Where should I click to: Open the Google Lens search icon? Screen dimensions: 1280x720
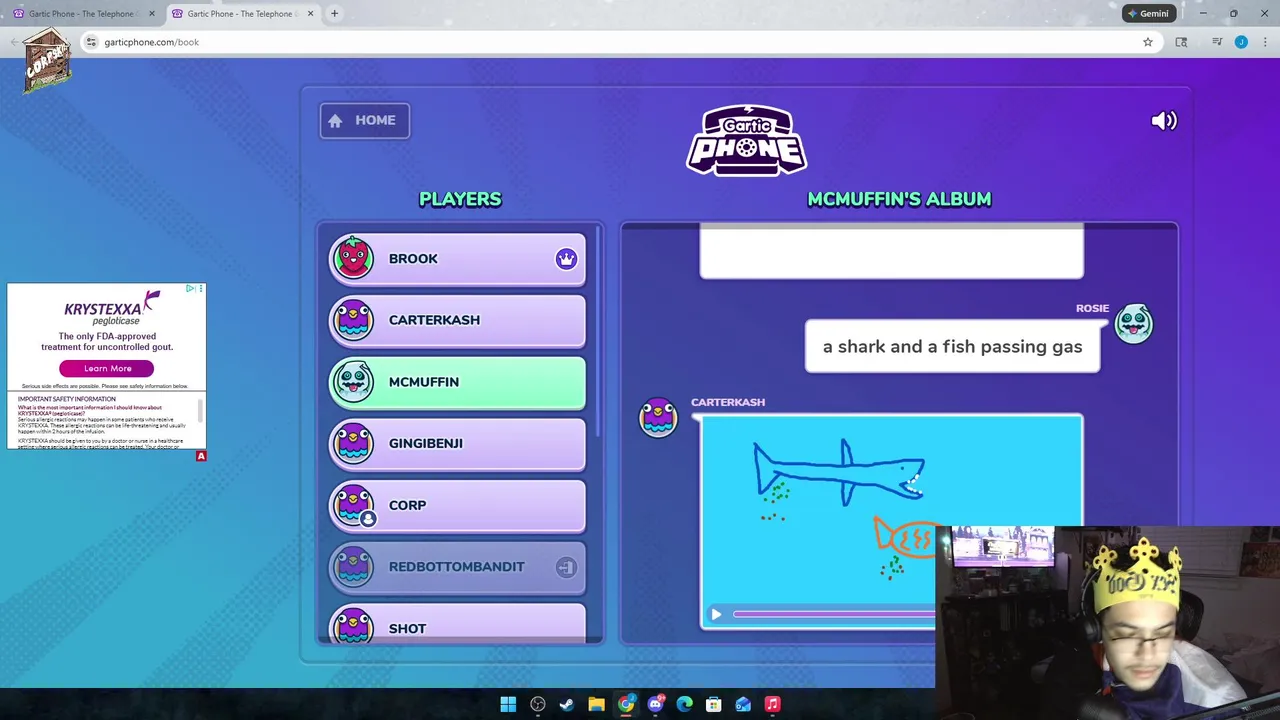coord(1181,42)
